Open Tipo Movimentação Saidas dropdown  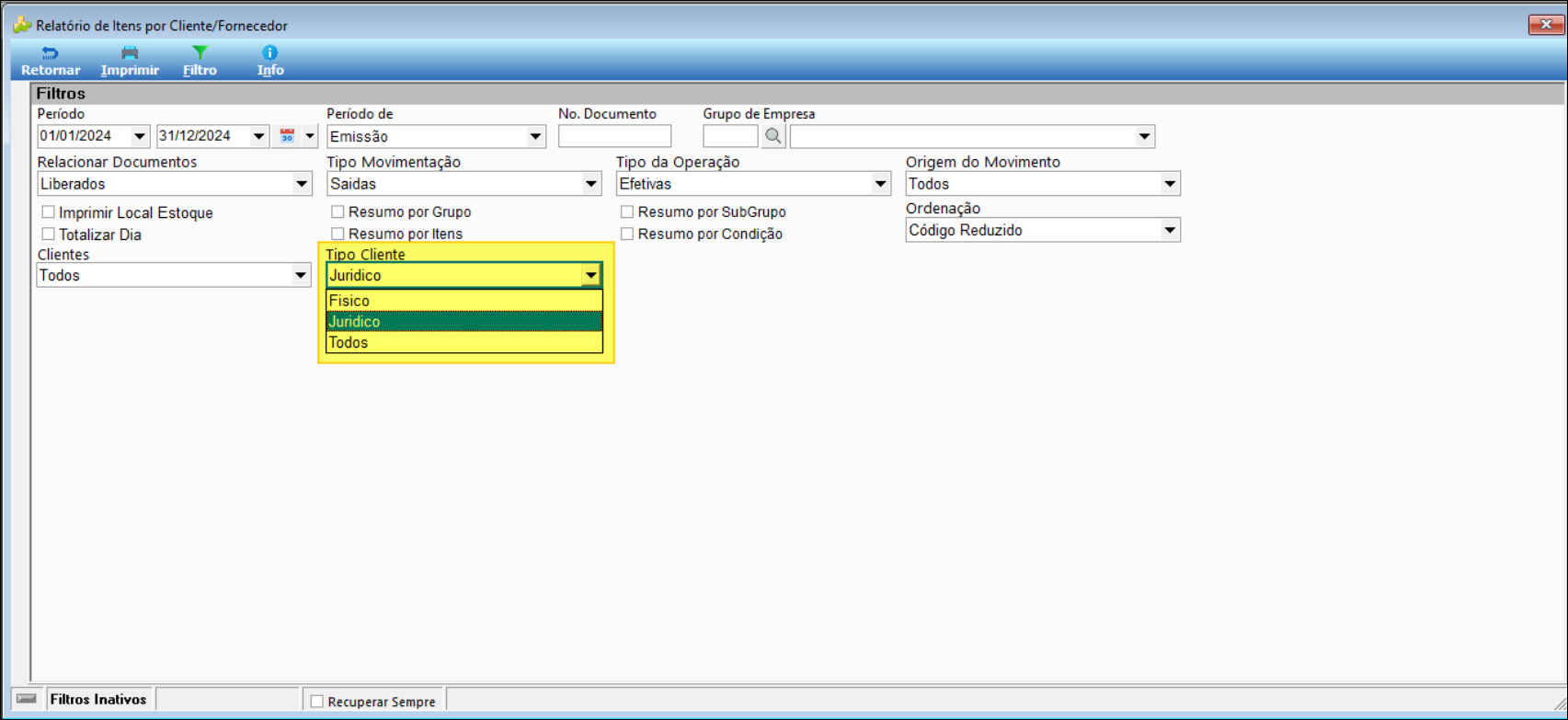pyautogui.click(x=591, y=184)
